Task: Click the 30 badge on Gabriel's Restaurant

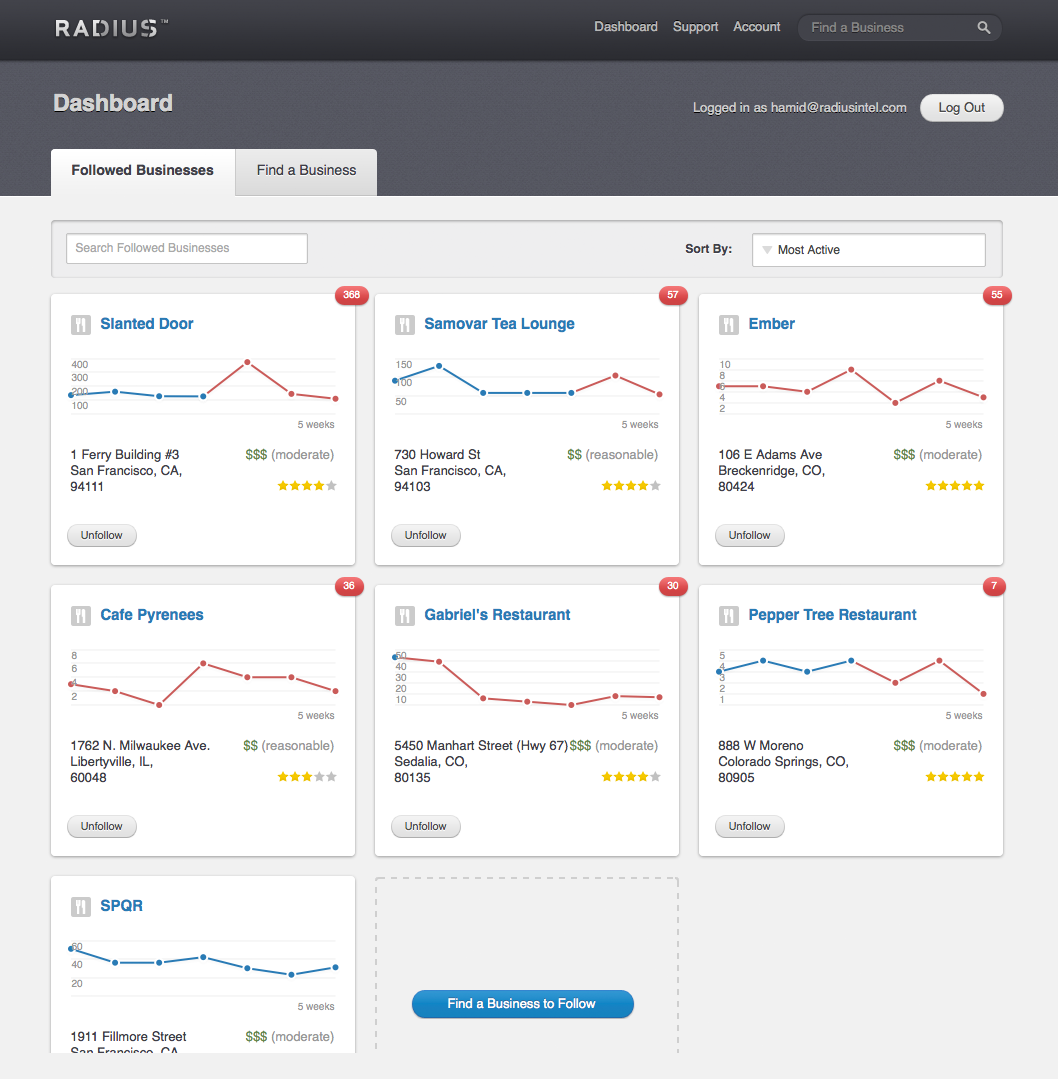Action: point(673,586)
